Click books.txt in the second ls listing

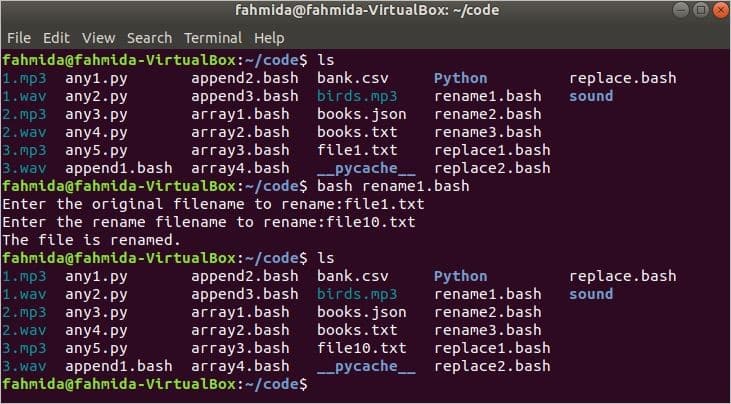pos(357,330)
